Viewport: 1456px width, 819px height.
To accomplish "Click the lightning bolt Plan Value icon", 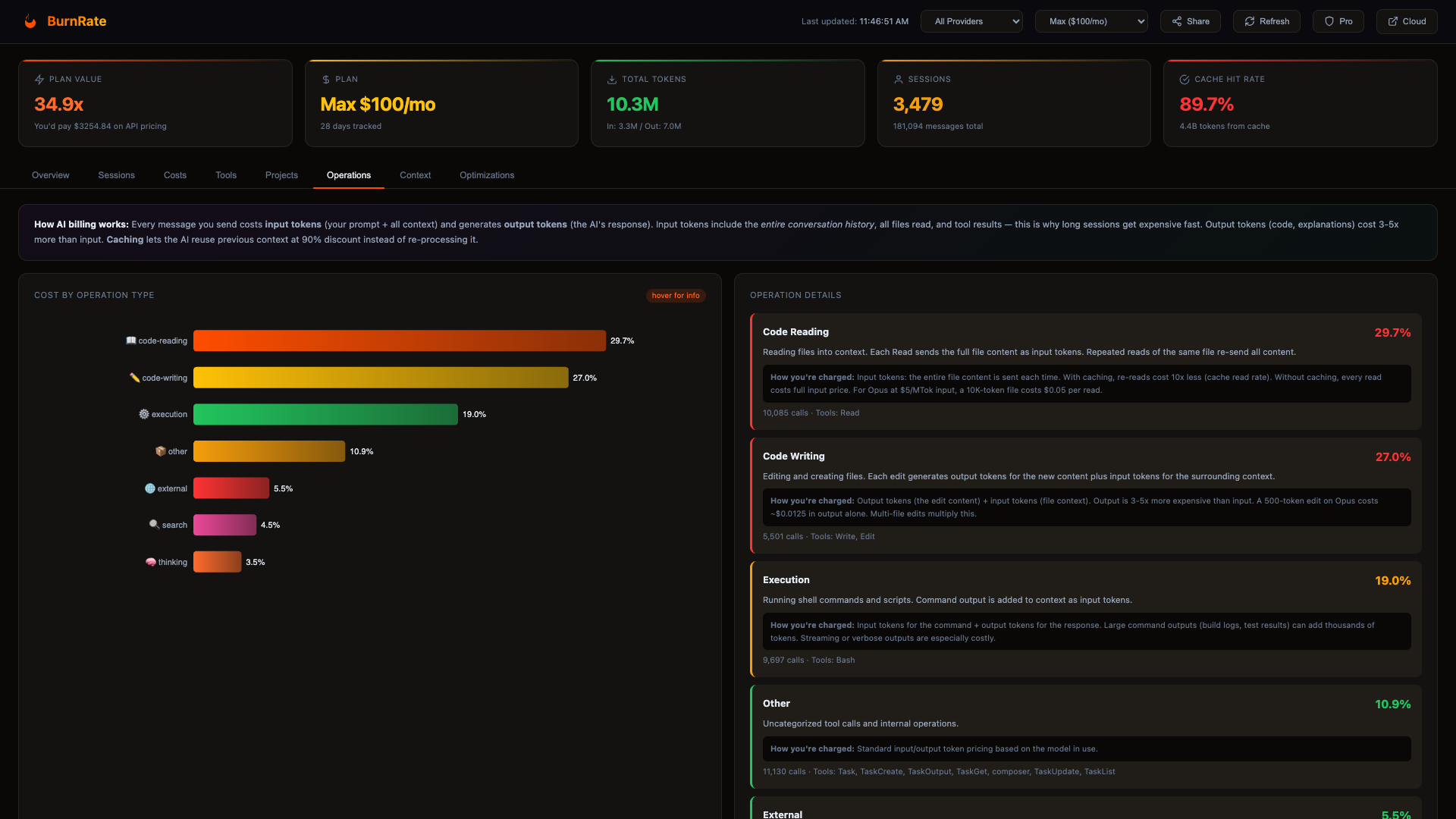I will tap(39, 80).
